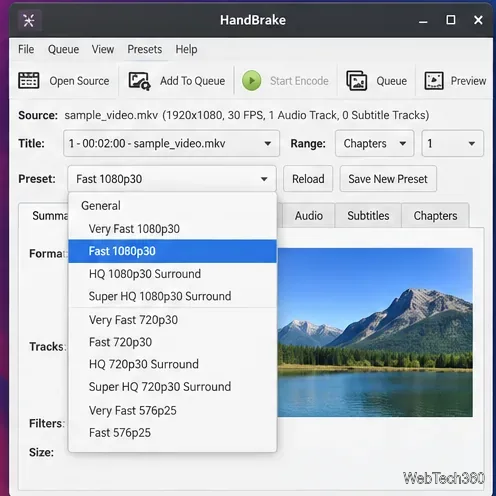Click the Preview toolbar label
Image resolution: width=496 pixels, height=496 pixels.
click(x=468, y=81)
